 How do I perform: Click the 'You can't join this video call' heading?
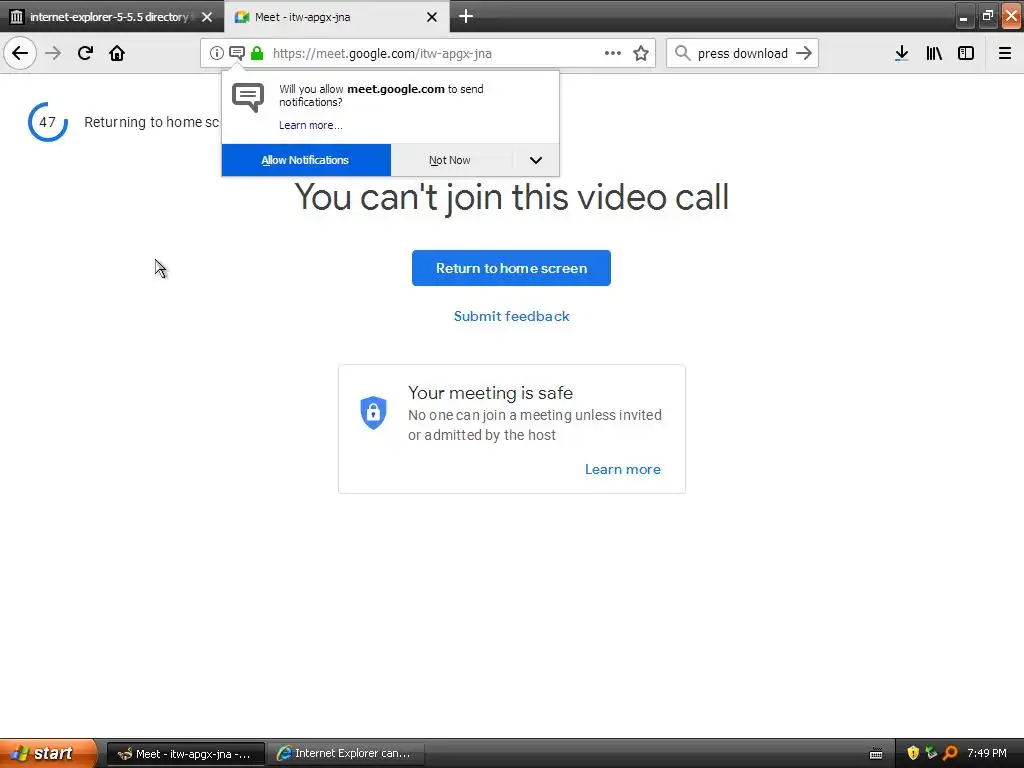[511, 197]
